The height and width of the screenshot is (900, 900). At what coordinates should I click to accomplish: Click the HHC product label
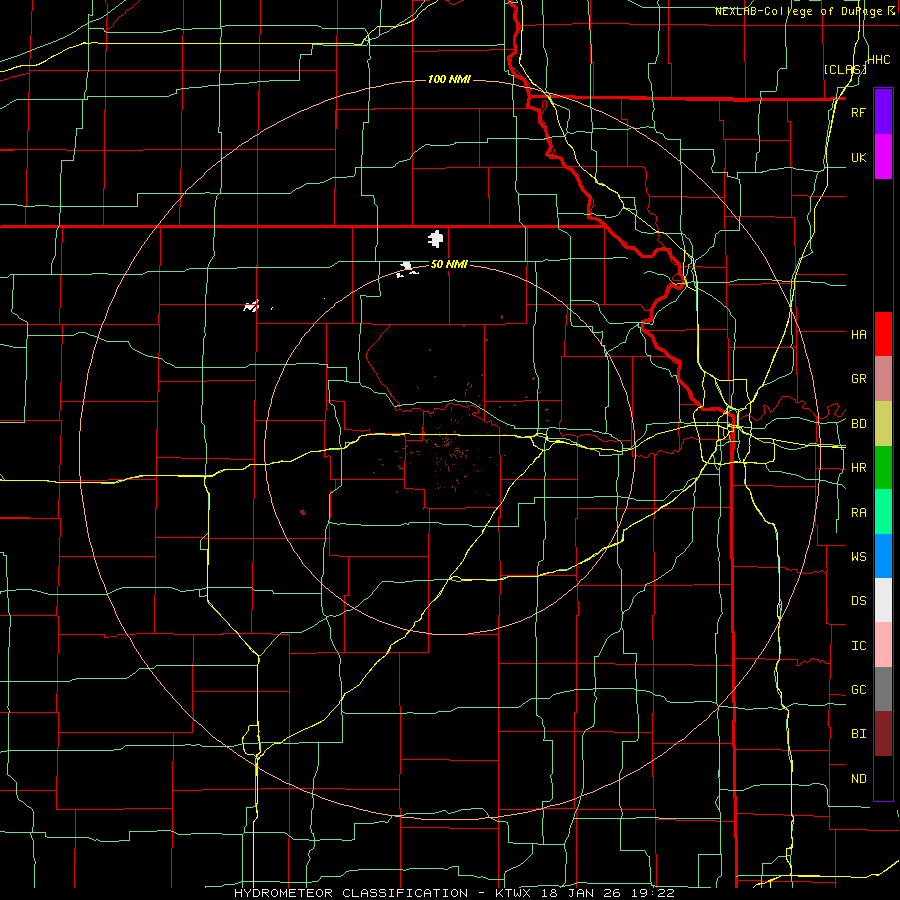[878, 60]
